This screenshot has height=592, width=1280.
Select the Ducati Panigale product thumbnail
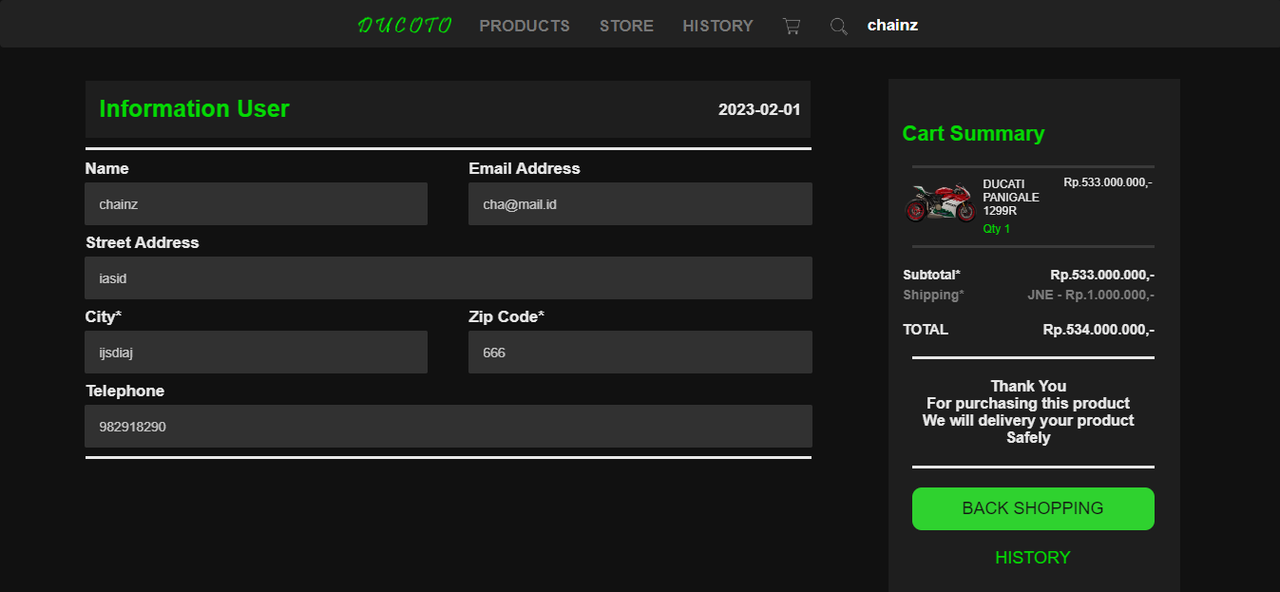(x=939, y=204)
